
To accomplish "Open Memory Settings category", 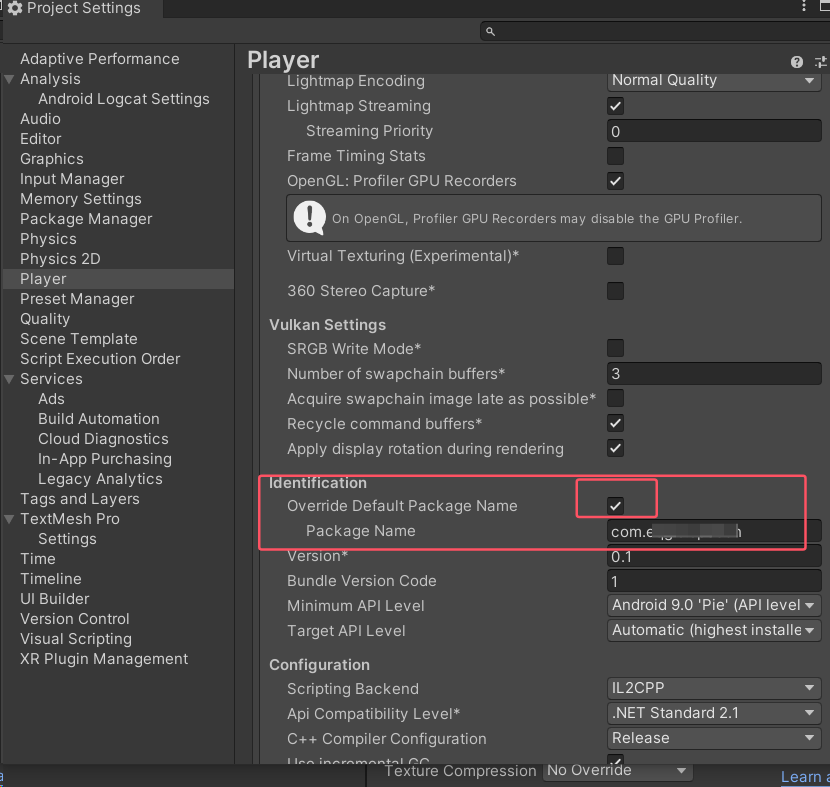I will pyautogui.click(x=80, y=199).
